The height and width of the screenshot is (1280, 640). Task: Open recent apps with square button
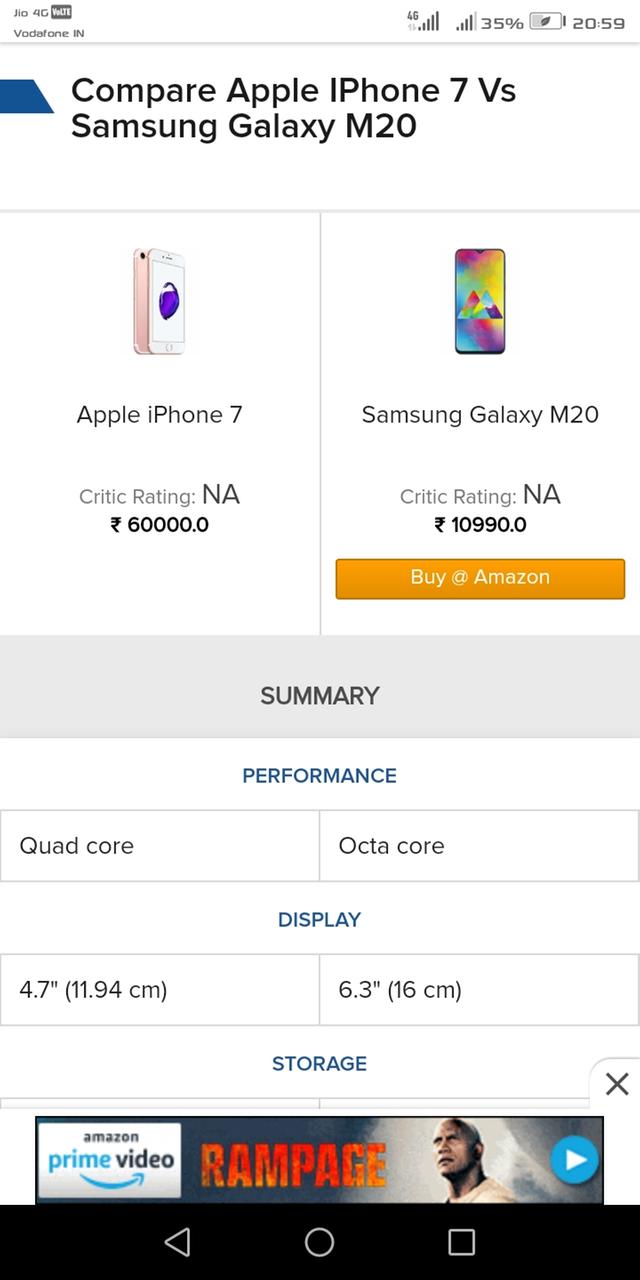pos(461,1242)
